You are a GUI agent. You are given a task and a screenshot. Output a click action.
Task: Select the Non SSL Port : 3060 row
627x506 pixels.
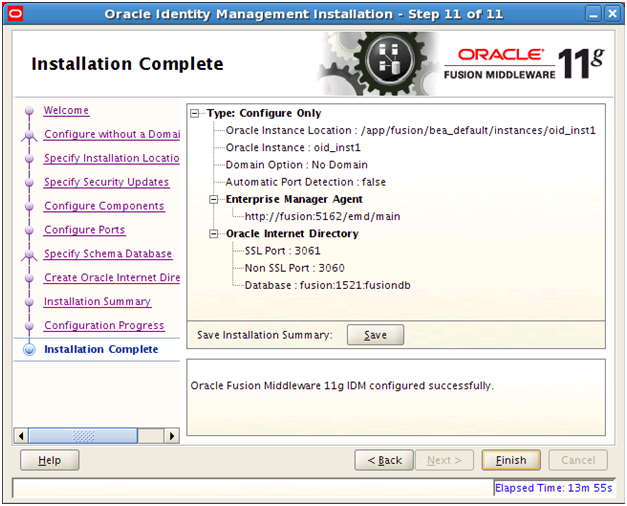pyautogui.click(x=294, y=268)
